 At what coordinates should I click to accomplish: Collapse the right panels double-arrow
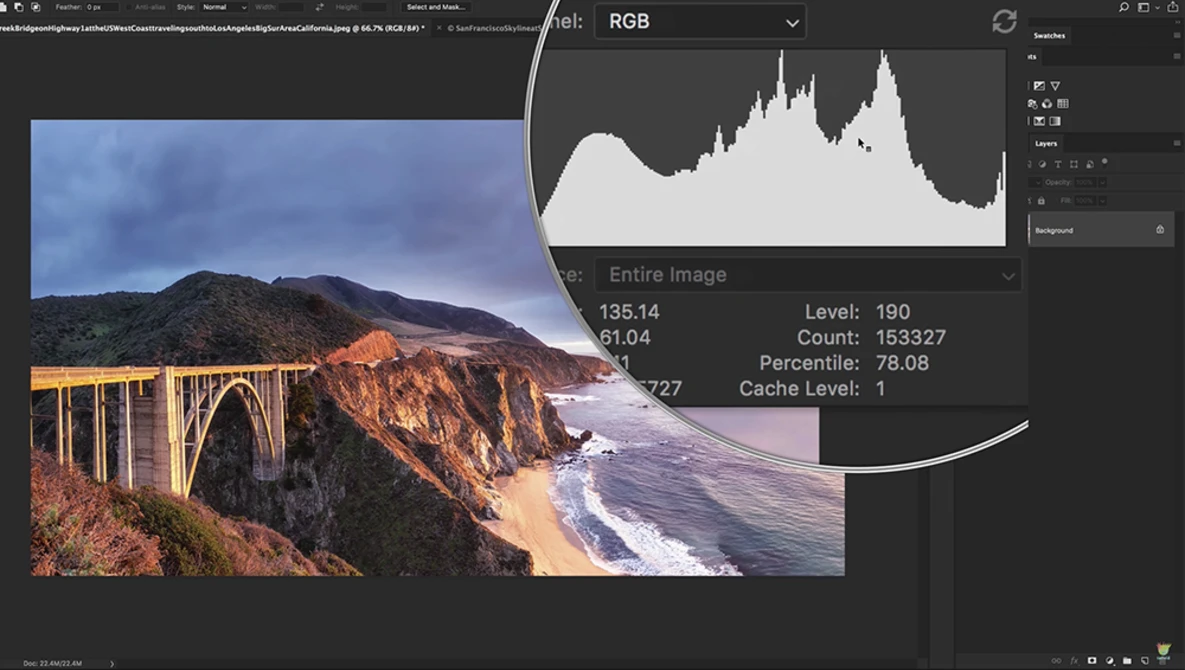[1175, 22]
